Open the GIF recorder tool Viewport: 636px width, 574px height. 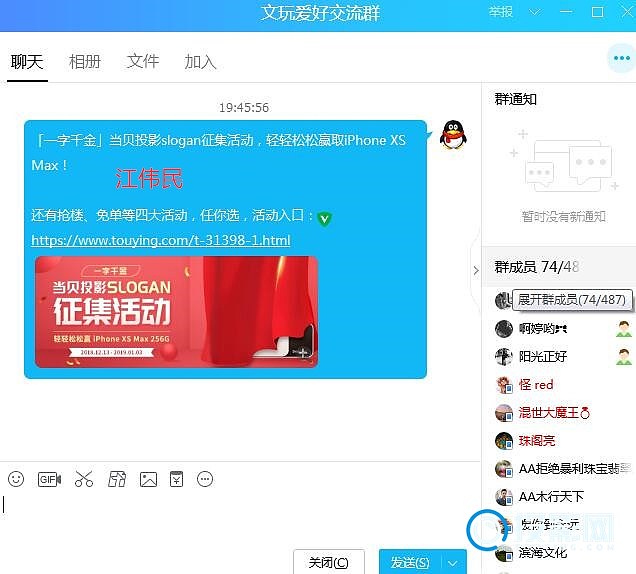pyautogui.click(x=49, y=479)
